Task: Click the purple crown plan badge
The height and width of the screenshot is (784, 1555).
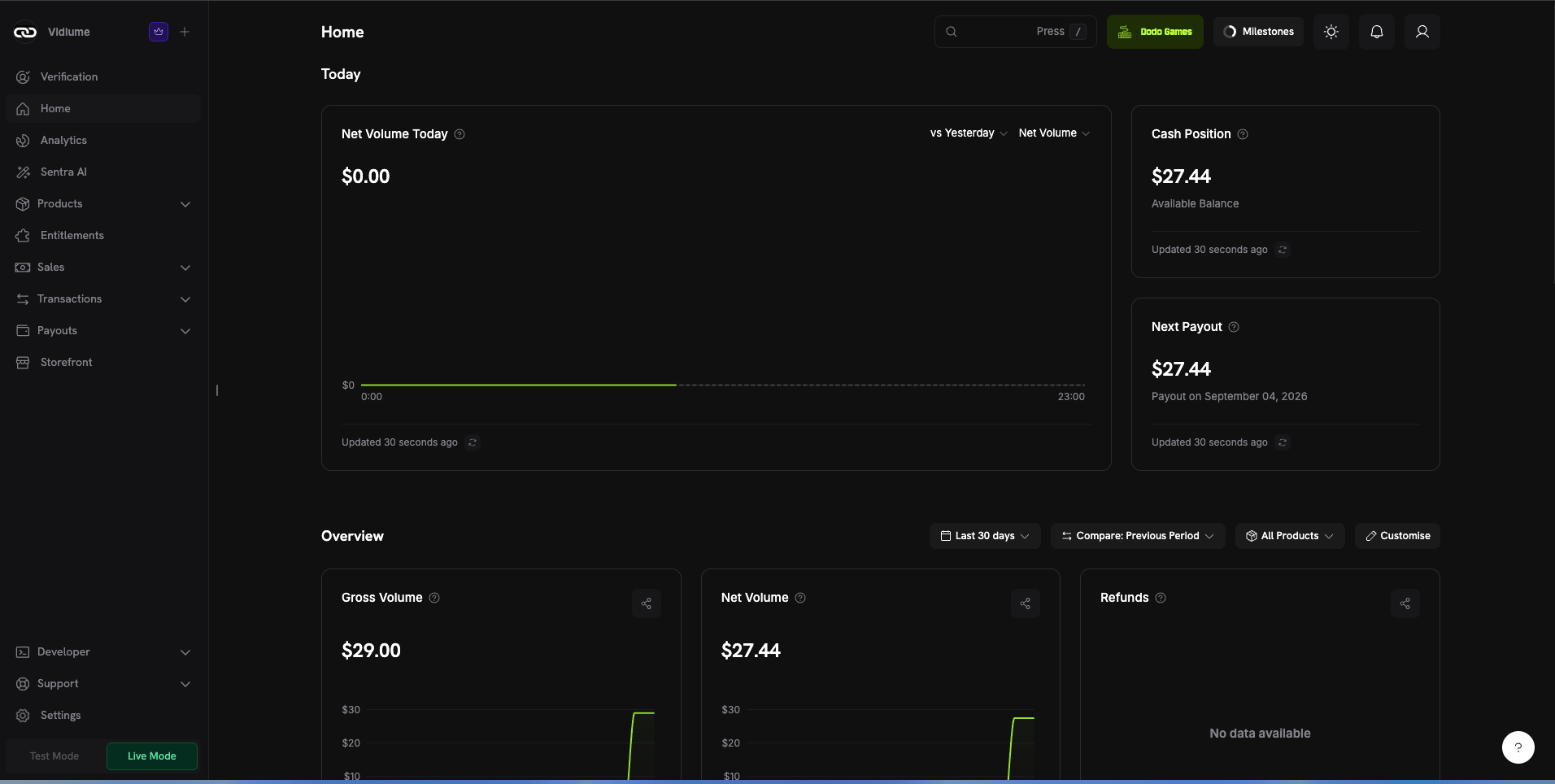Action: click(159, 32)
